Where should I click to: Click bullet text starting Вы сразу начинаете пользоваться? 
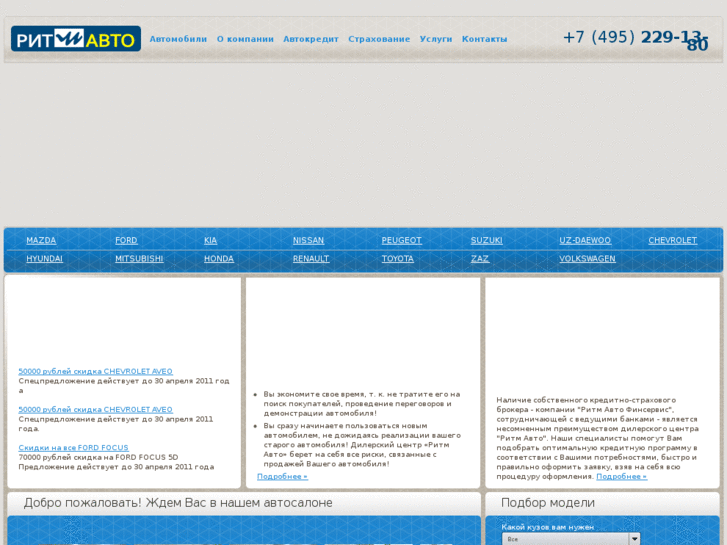coord(362,445)
